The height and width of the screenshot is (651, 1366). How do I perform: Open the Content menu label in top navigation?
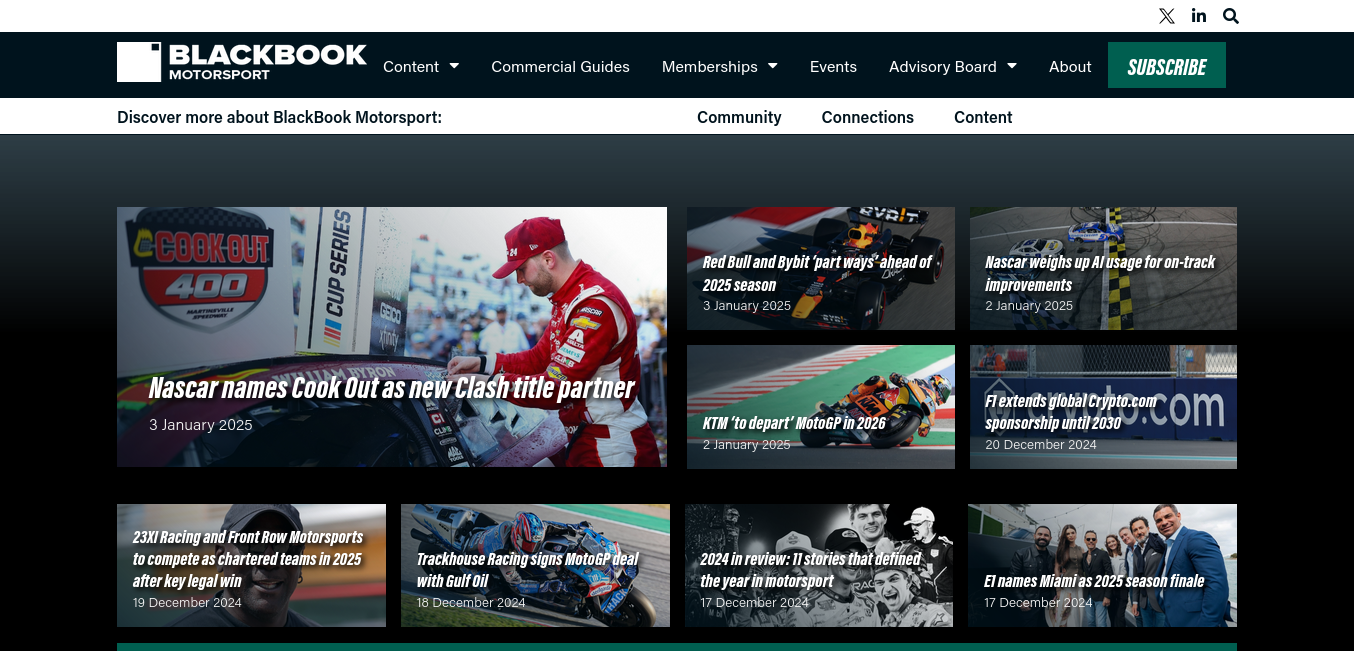pos(411,66)
